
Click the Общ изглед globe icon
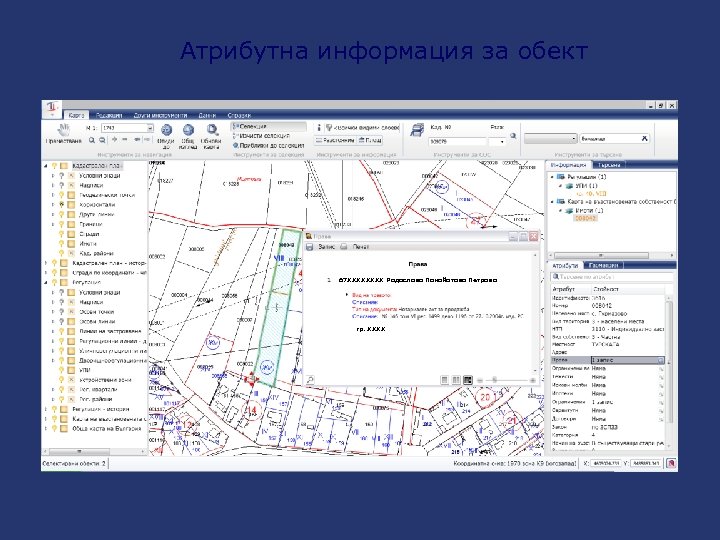[x=188, y=130]
